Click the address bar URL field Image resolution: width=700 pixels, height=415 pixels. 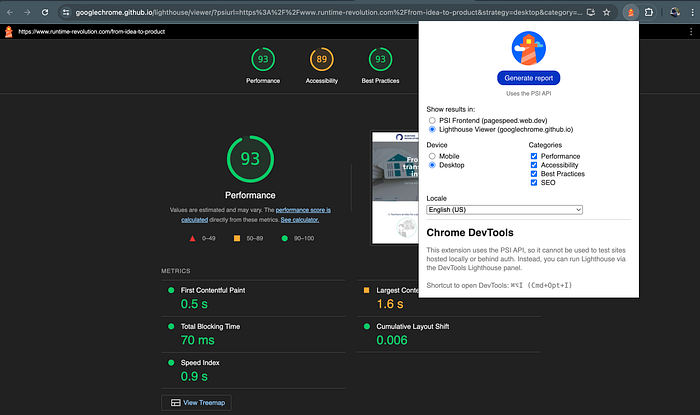[328, 12]
